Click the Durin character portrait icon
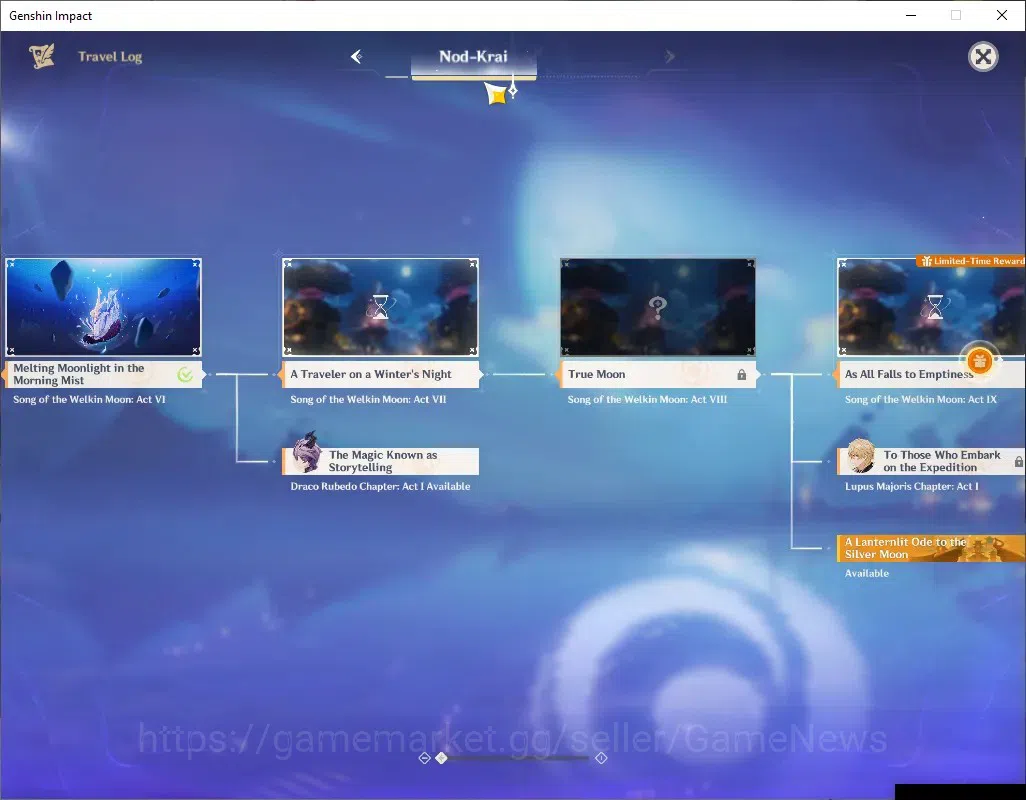 coord(306,453)
